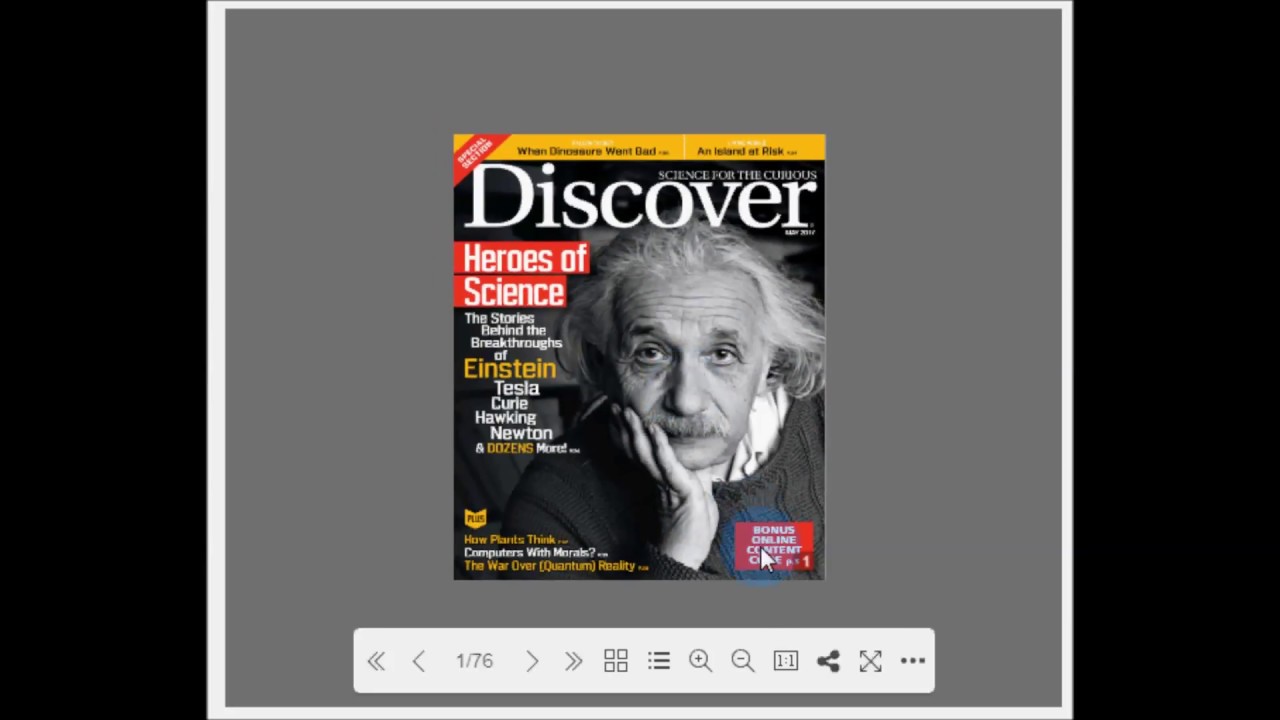Click the Discover magazine cover page

[639, 357]
